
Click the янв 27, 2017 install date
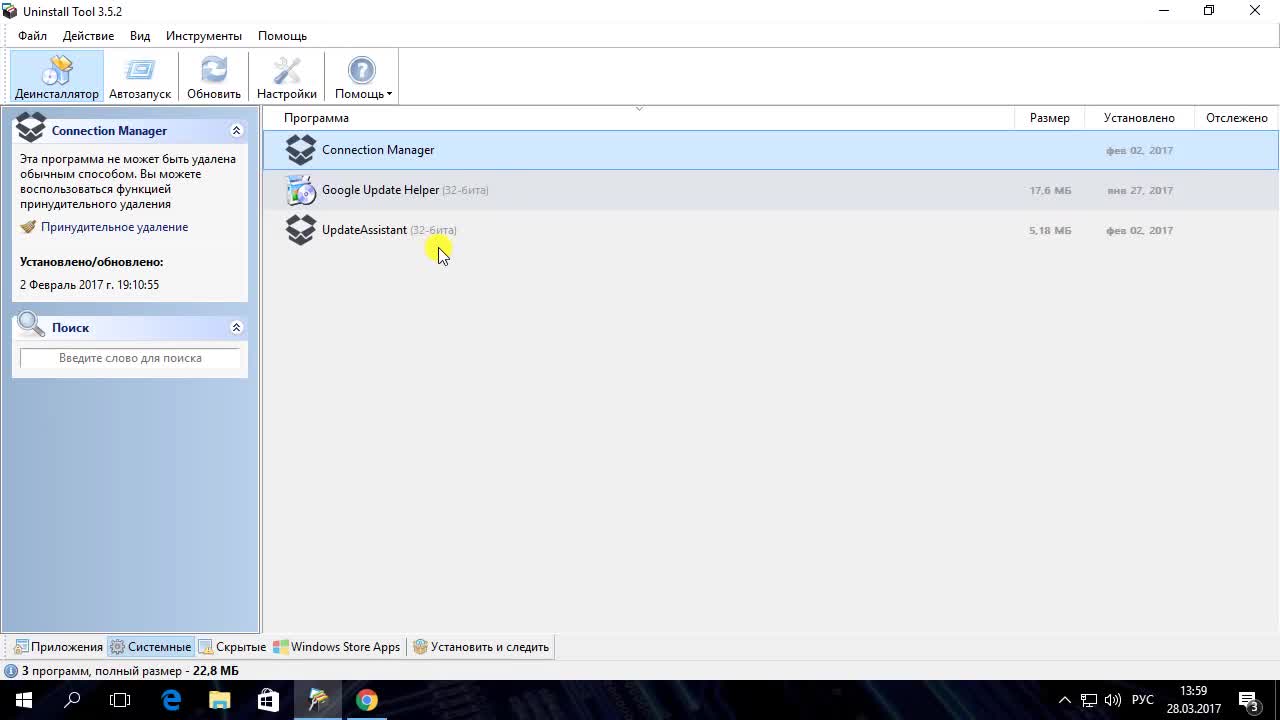click(1139, 190)
